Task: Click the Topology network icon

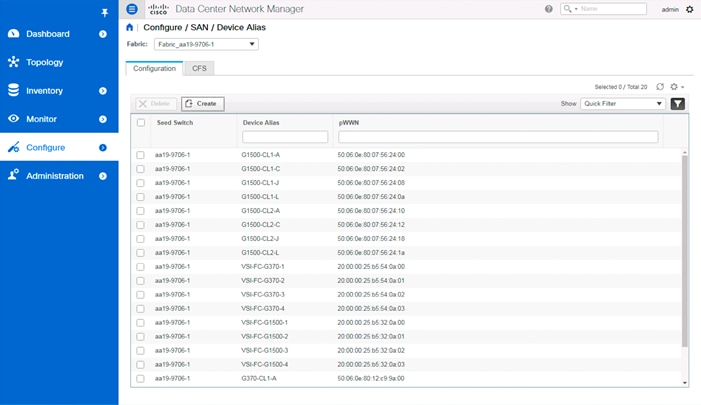Action: pyautogui.click(x=13, y=62)
